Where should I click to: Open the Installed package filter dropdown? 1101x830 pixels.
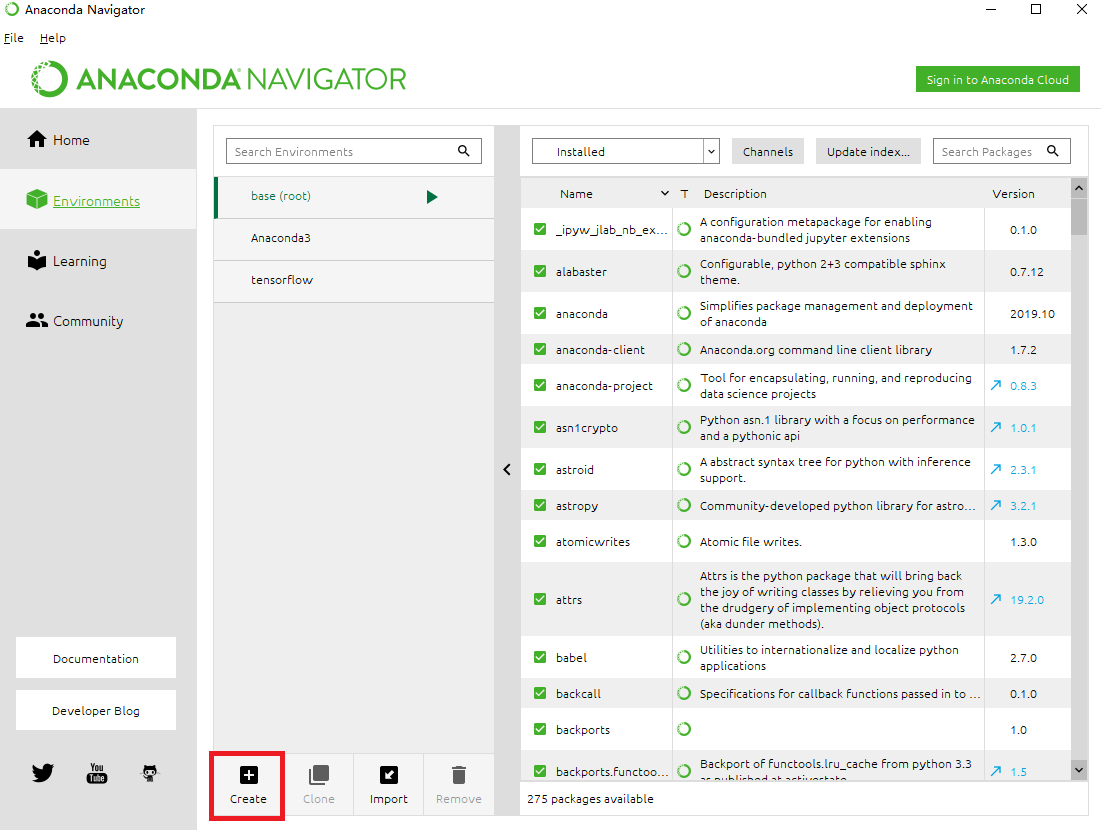pyautogui.click(x=626, y=151)
